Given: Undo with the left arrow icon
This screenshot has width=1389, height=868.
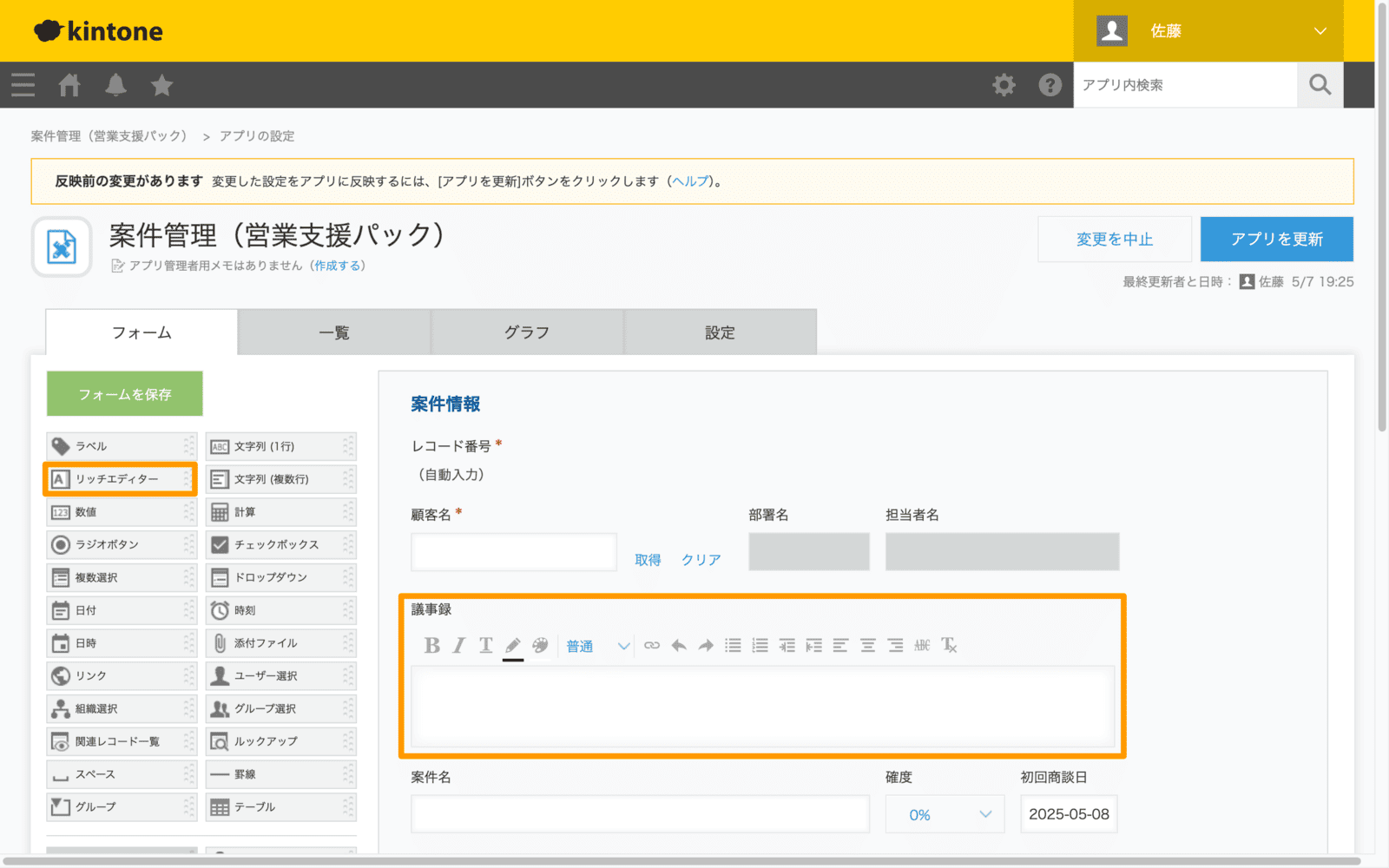Looking at the screenshot, I should tap(679, 645).
